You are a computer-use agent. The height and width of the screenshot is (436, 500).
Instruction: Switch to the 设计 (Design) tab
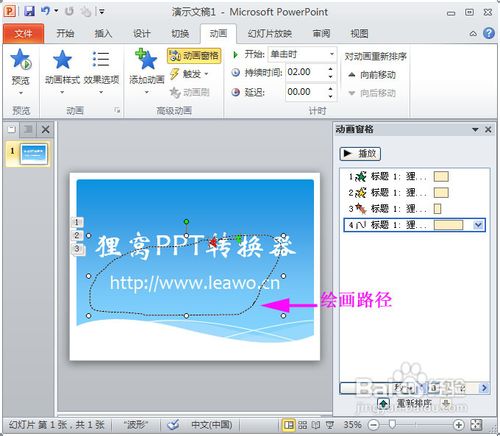[141, 33]
